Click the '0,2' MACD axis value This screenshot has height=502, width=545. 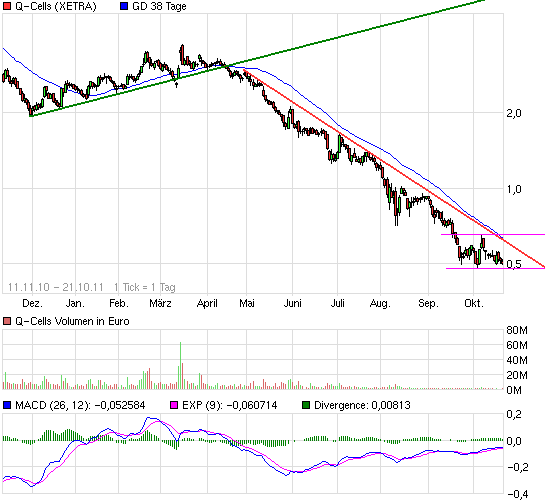tap(514, 414)
